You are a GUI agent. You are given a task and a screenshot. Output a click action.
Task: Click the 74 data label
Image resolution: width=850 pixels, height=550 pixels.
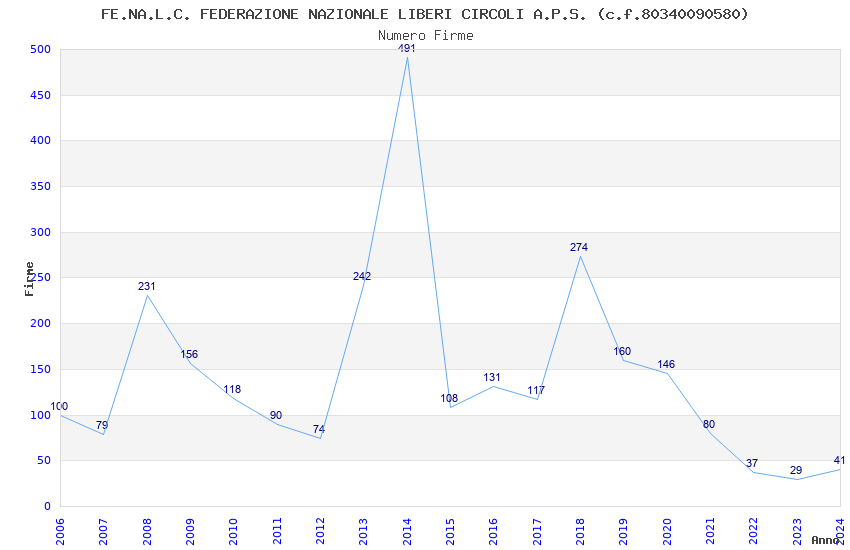(x=319, y=429)
